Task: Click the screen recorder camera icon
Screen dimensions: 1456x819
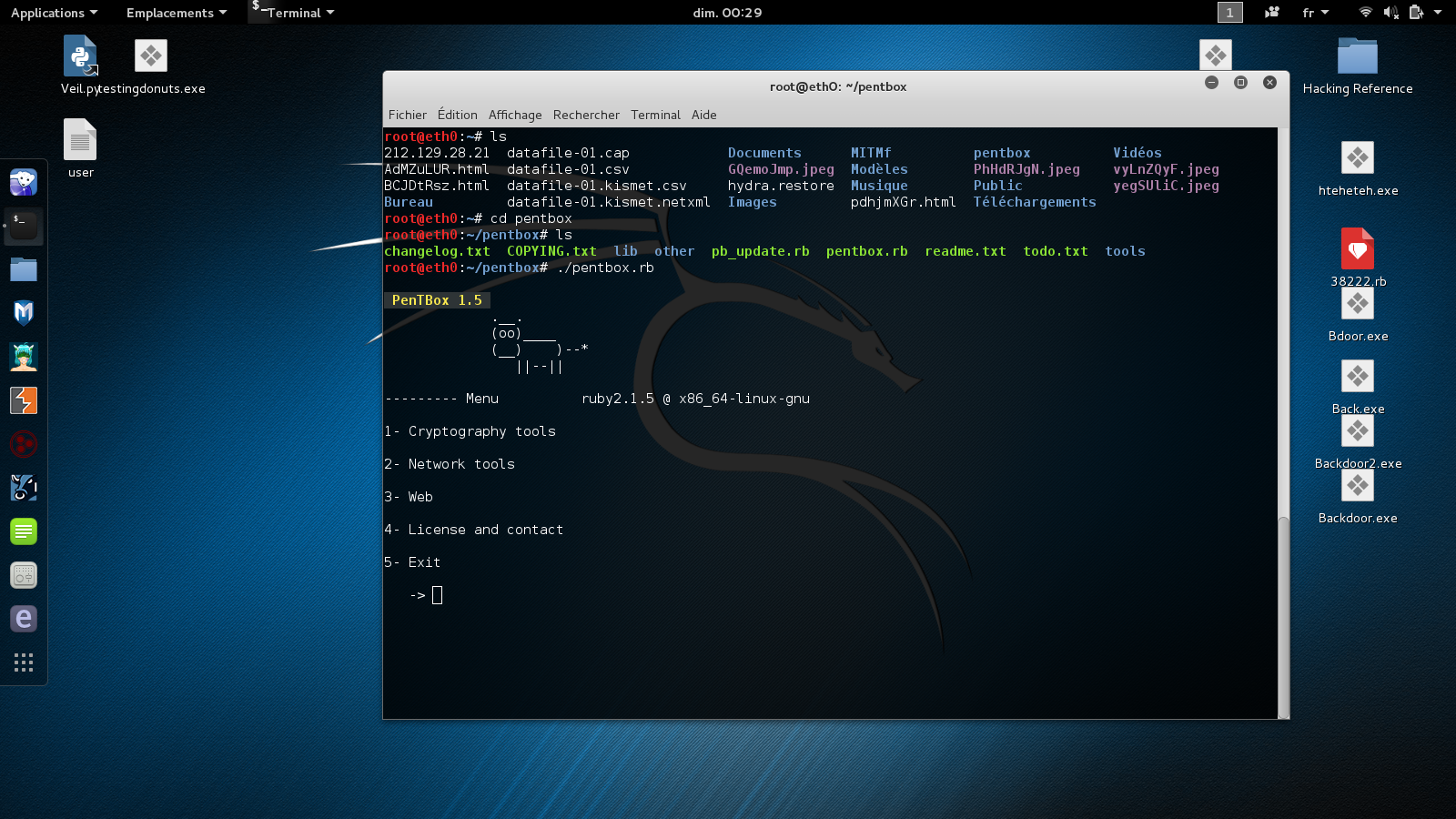Action: pyautogui.click(x=1271, y=13)
